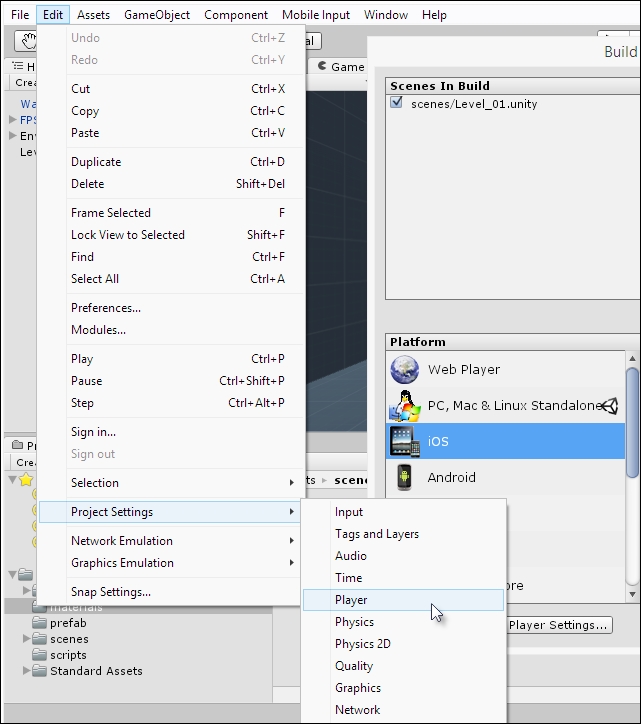Open the Window menu
The width and height of the screenshot is (641, 724).
pos(386,15)
